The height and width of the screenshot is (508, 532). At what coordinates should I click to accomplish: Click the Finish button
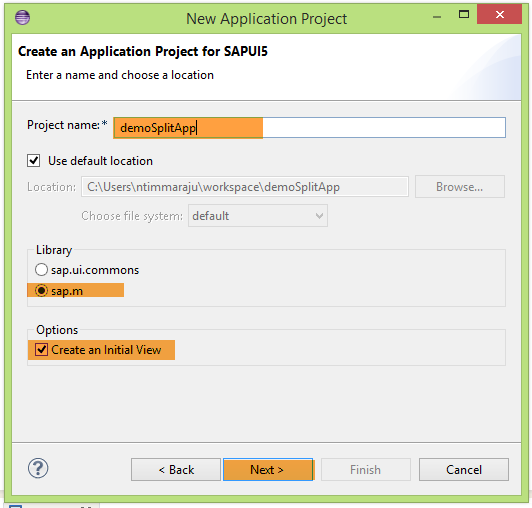[365, 470]
